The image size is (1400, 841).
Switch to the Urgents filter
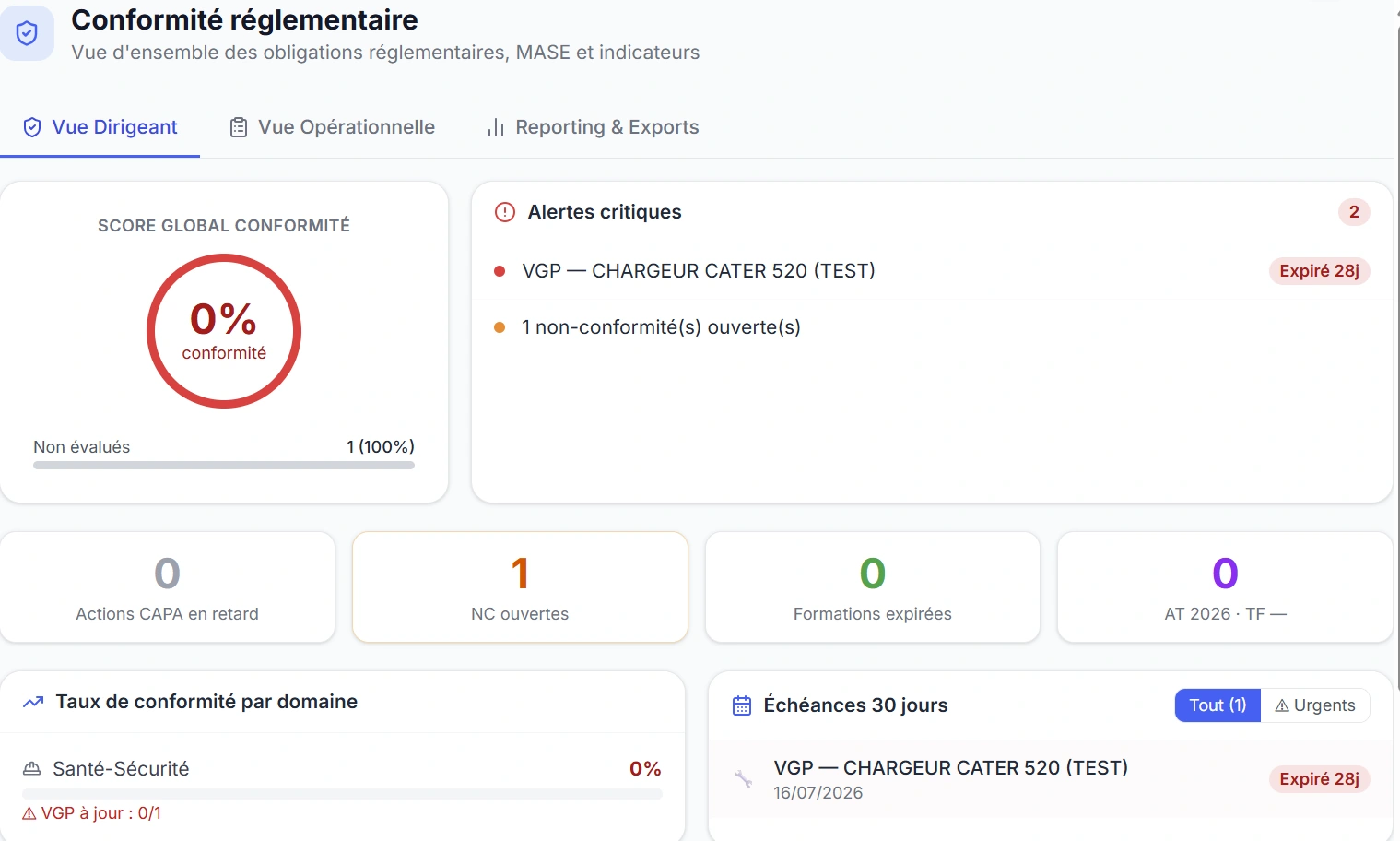pyautogui.click(x=1315, y=705)
